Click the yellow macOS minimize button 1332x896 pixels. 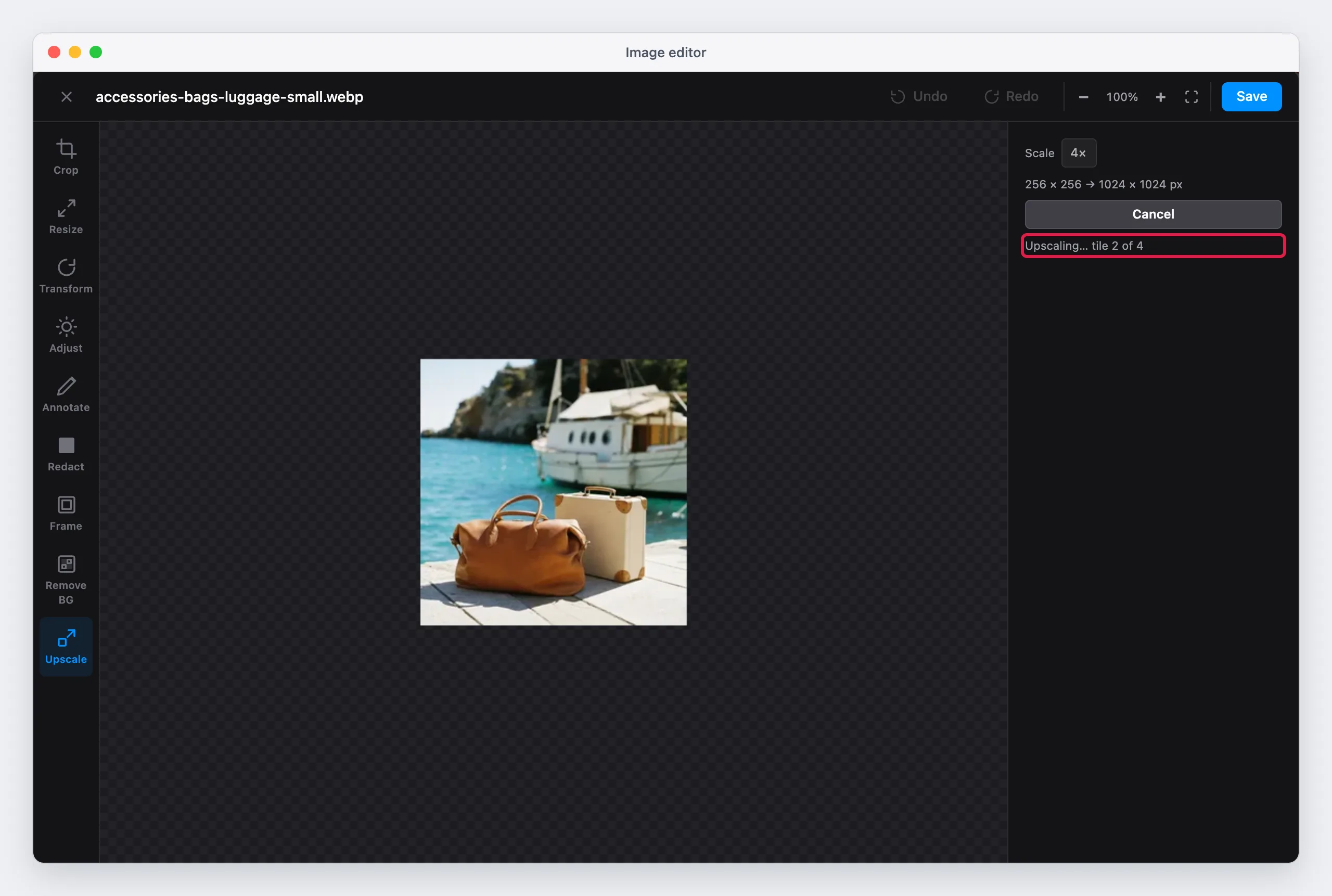point(75,52)
